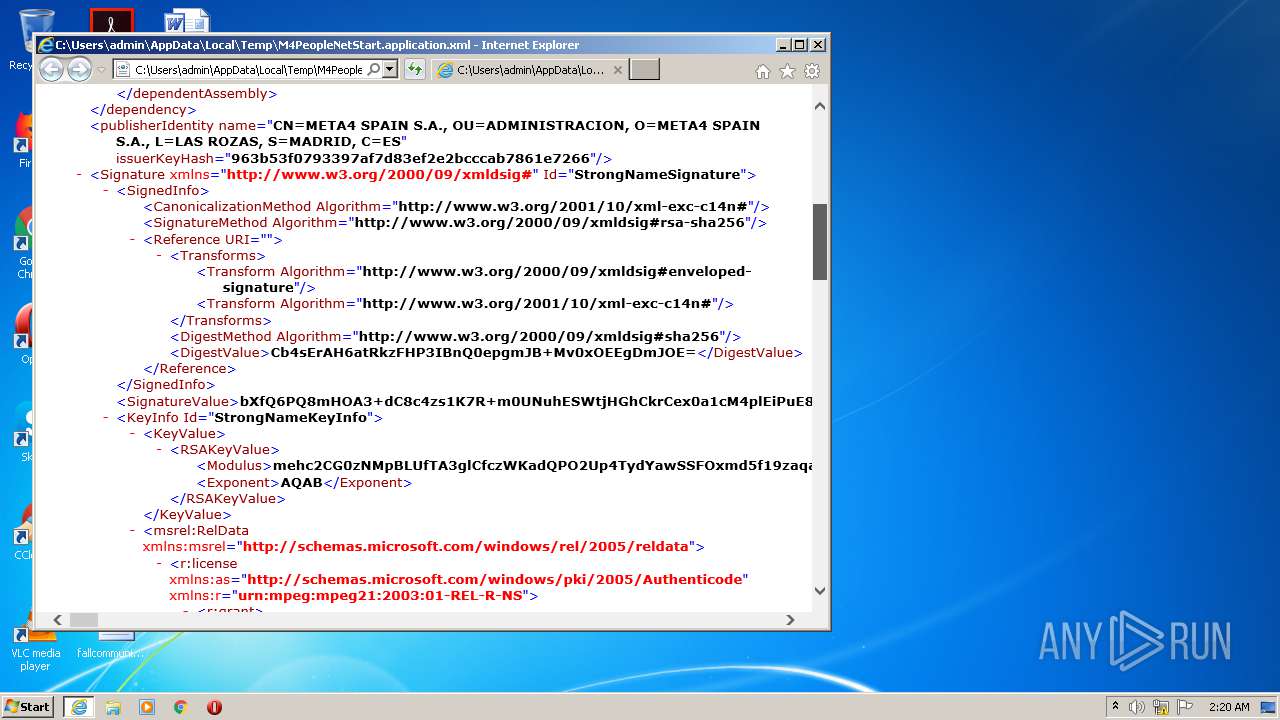Select the C:\Users\admin\AppData\Lo... browser tab
The width and height of the screenshot is (1280, 720).
tap(530, 70)
